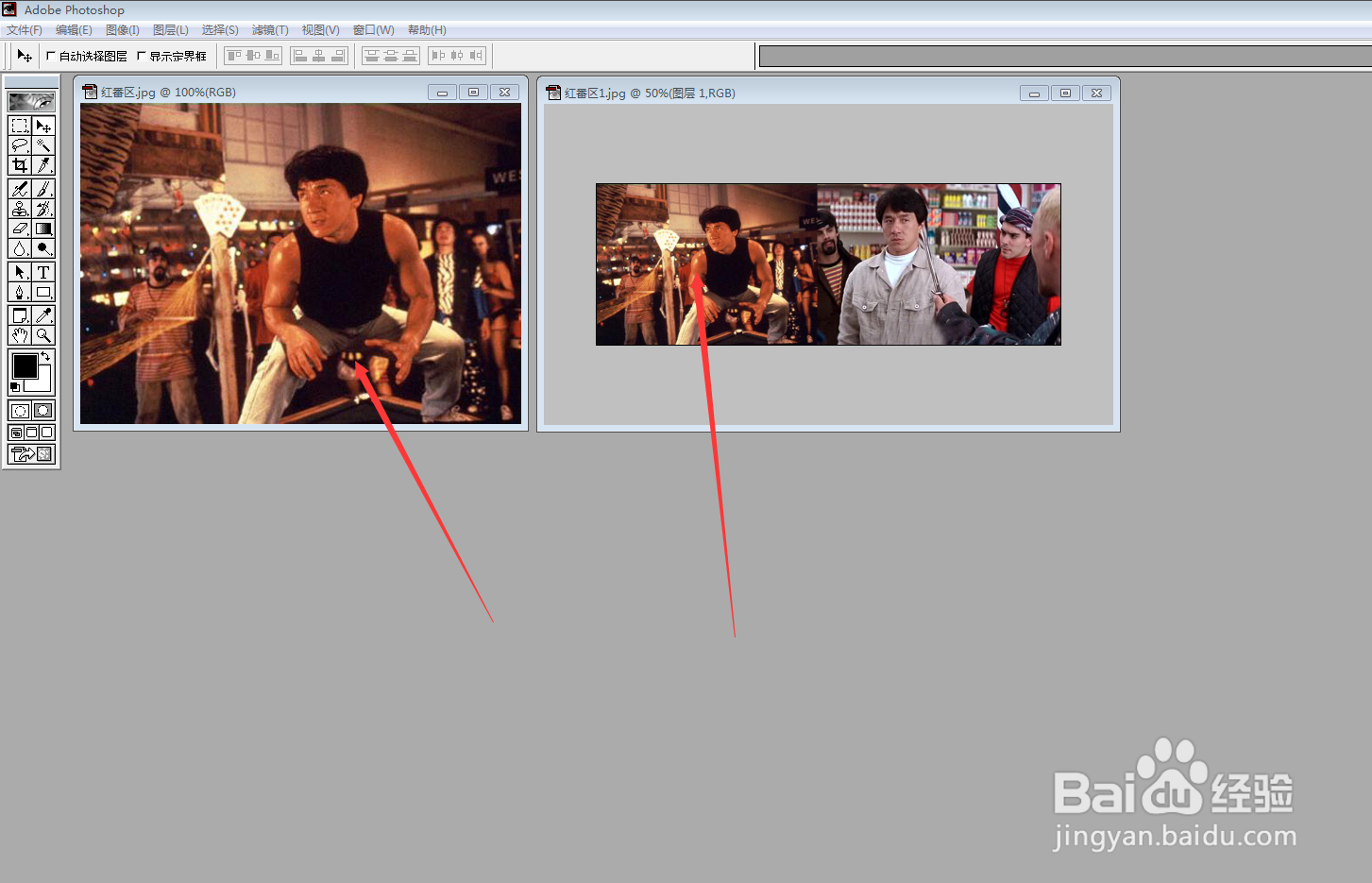This screenshot has width=1372, height=883.
Task: Open Adobe Online from toolbox top image
Action: pyautogui.click(x=31, y=101)
